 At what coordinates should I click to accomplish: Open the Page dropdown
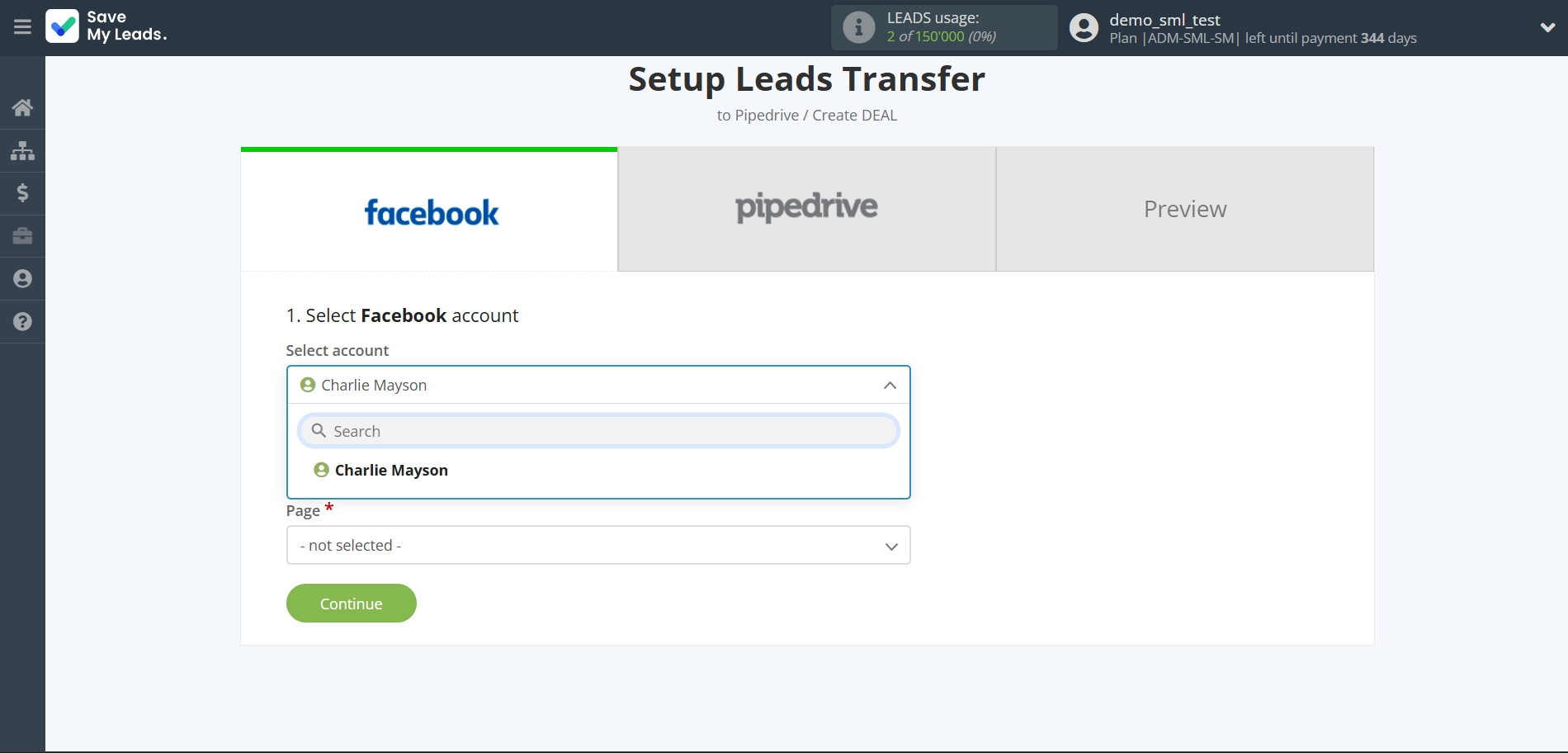pyautogui.click(x=598, y=546)
